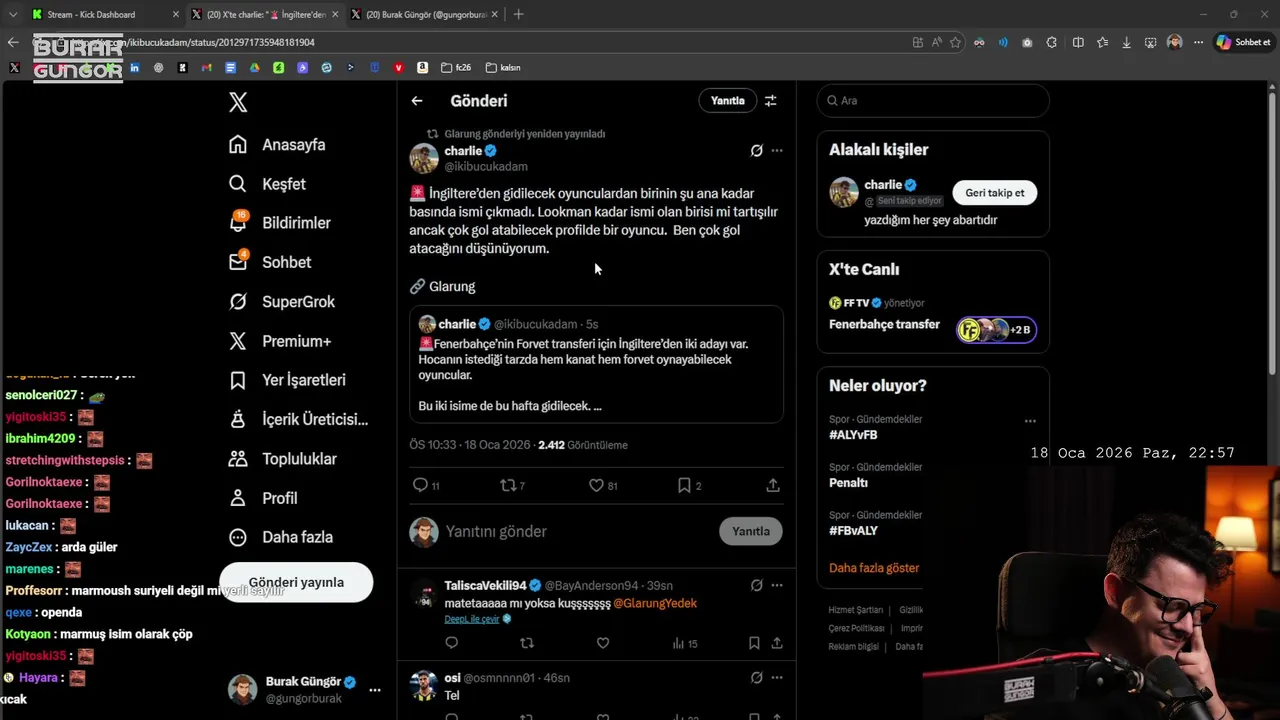The image size is (1280, 720).
Task: Open Keşfet explore page
Action: click(x=267, y=184)
